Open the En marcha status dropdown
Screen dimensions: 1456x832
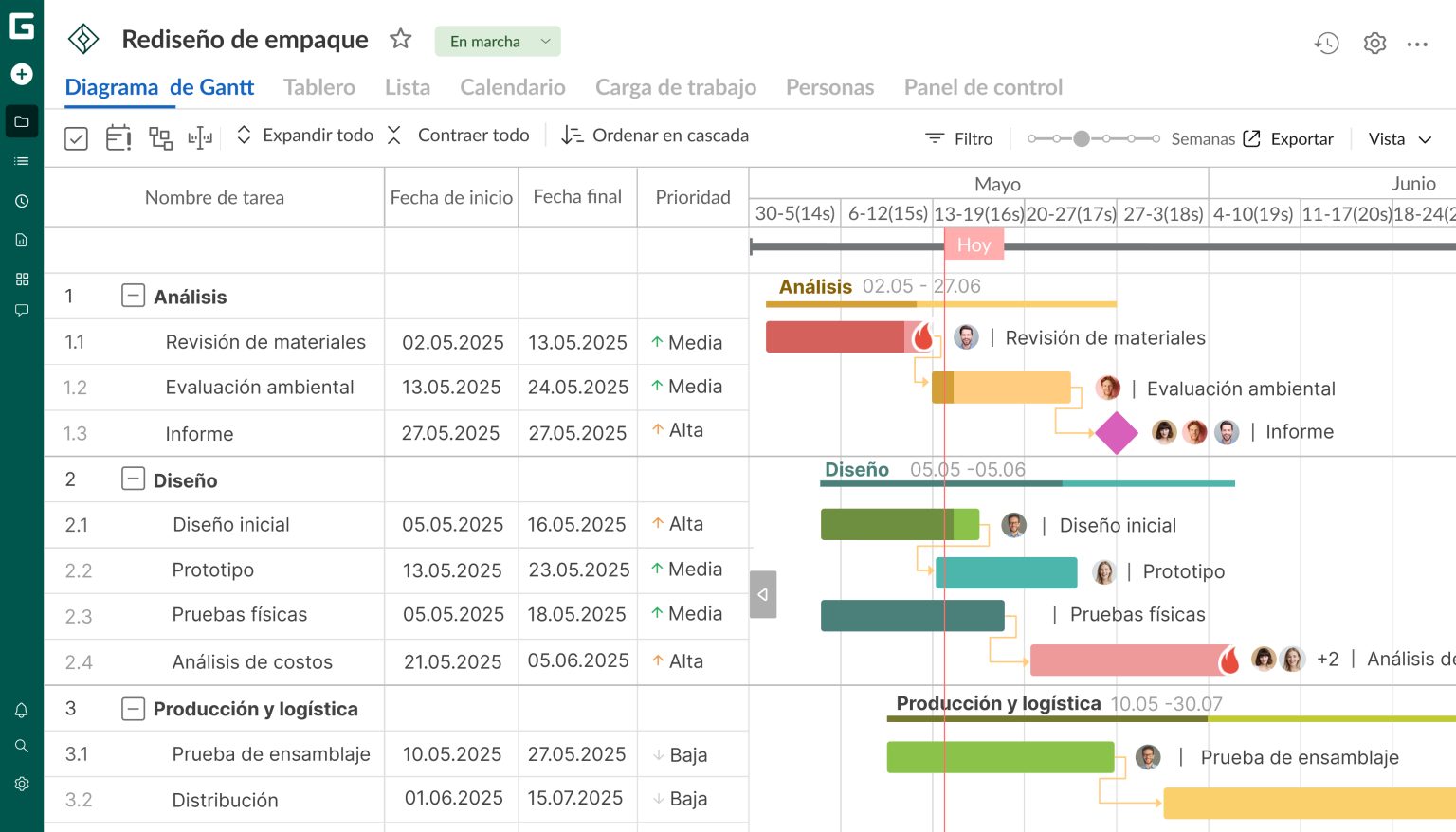click(x=497, y=41)
